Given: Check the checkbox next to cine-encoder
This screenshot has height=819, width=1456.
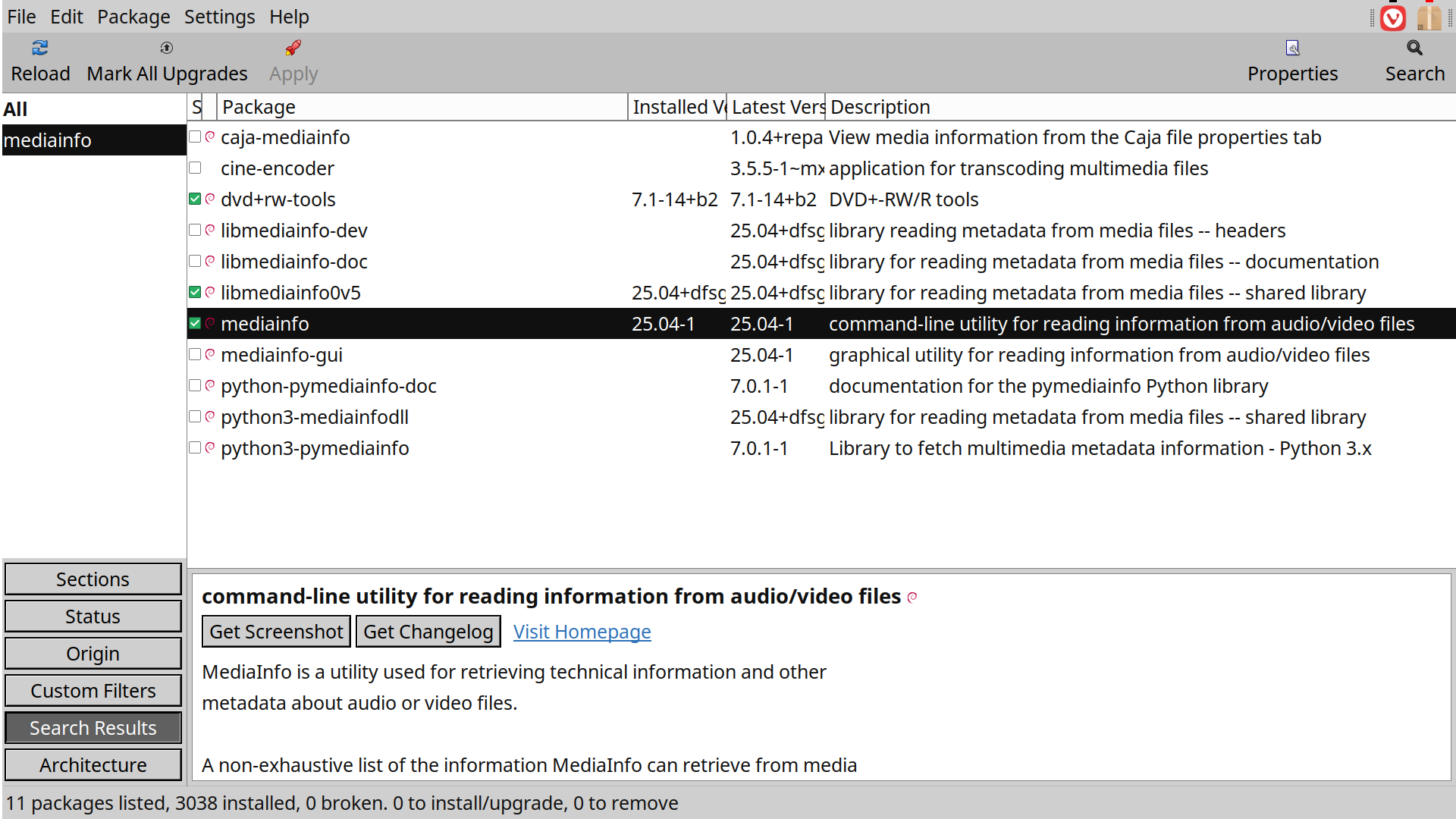Looking at the screenshot, I should pyautogui.click(x=195, y=168).
